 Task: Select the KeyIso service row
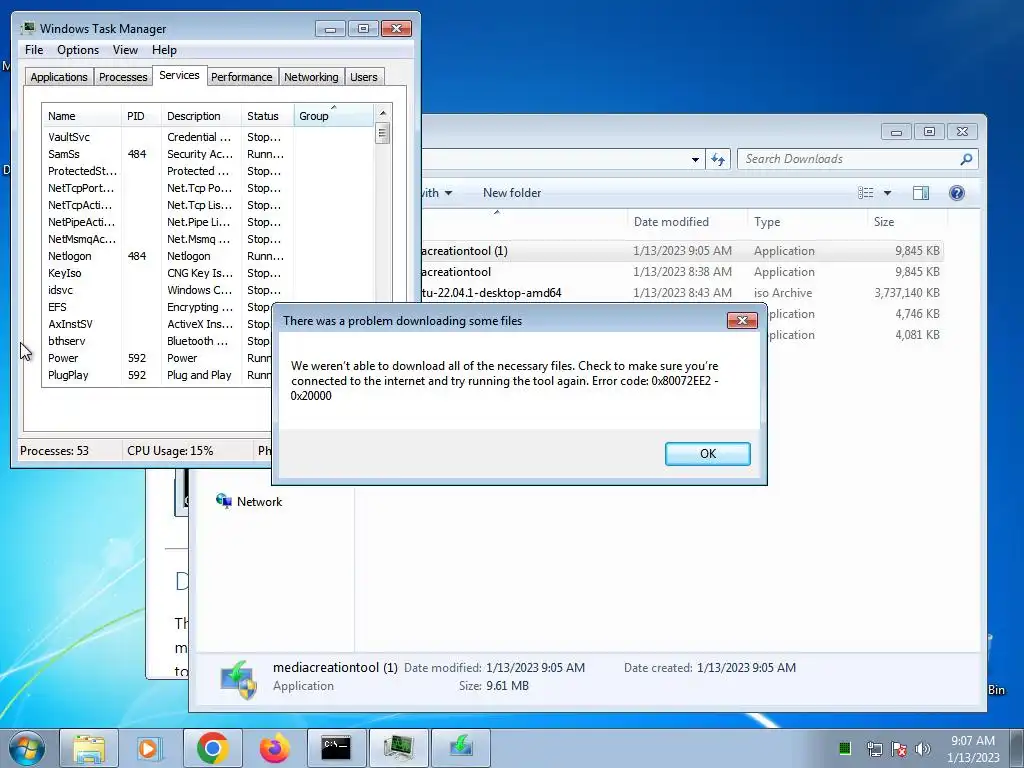pos(208,273)
